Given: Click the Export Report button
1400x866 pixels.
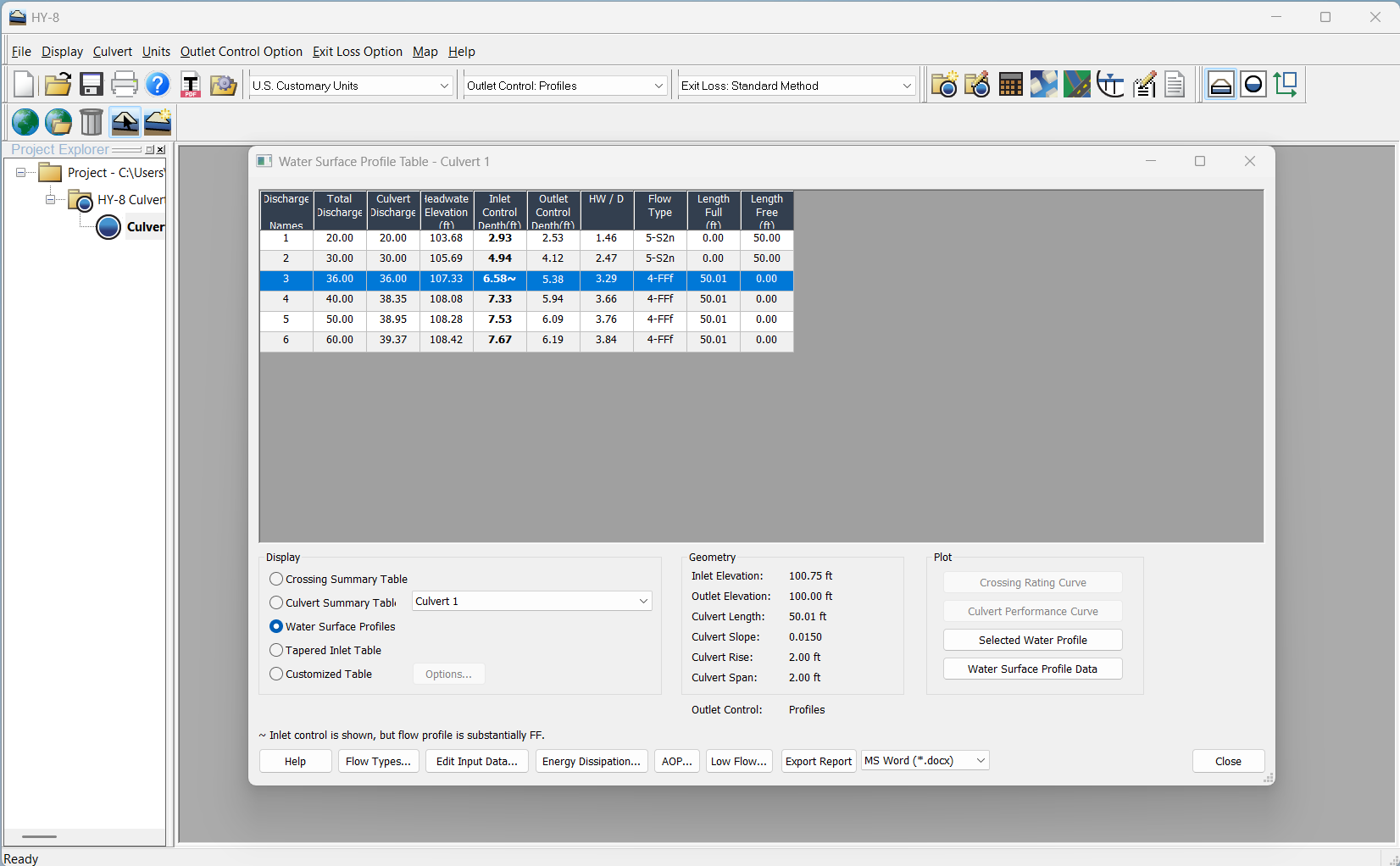Looking at the screenshot, I should [819, 761].
